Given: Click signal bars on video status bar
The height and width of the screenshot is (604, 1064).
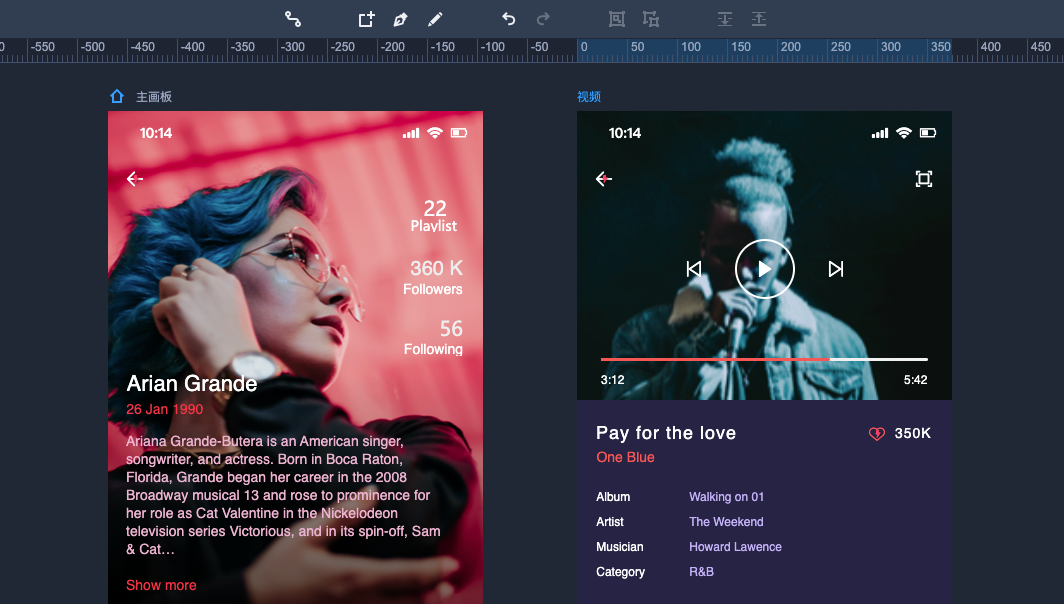Looking at the screenshot, I should click(x=879, y=134).
